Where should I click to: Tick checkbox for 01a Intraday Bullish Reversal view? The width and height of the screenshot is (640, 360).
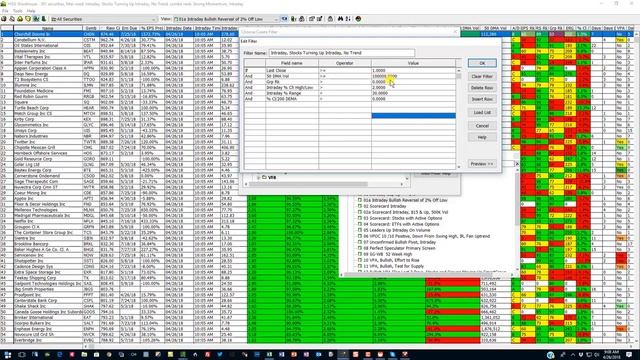click(360, 200)
